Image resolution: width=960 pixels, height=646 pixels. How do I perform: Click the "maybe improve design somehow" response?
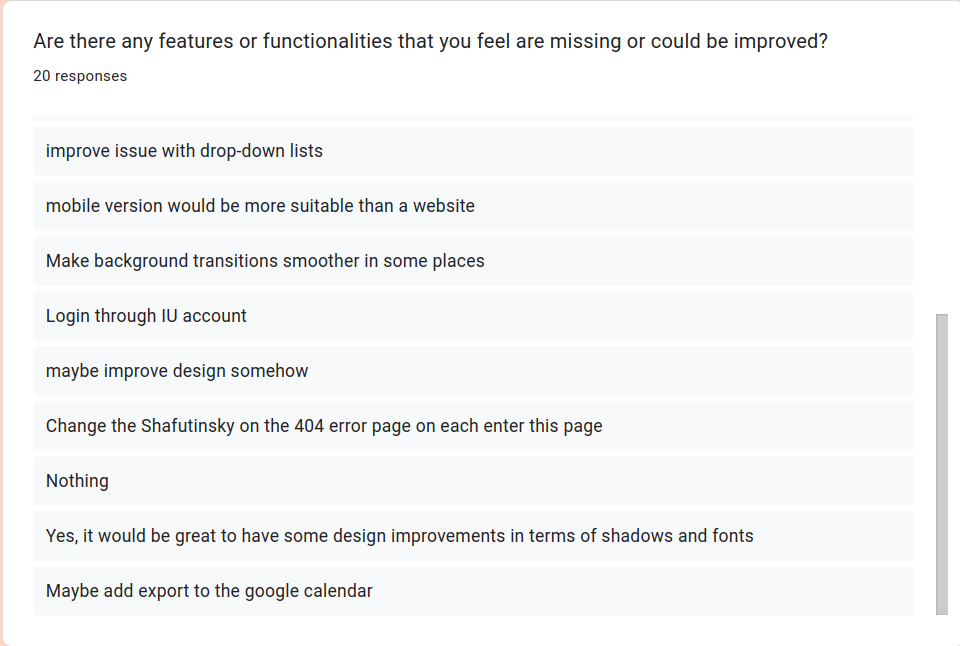177,371
